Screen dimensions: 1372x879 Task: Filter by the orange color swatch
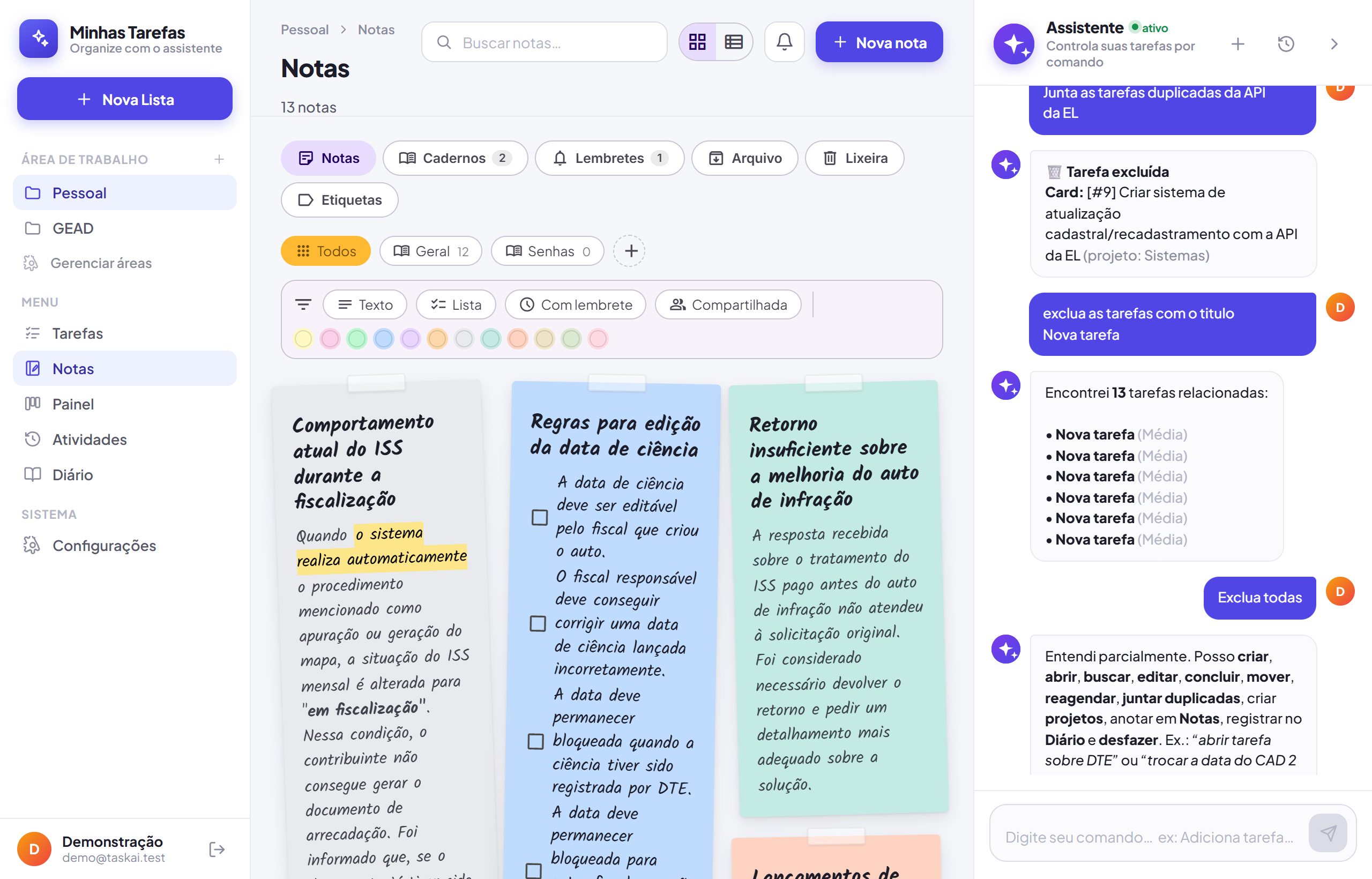pyautogui.click(x=438, y=339)
